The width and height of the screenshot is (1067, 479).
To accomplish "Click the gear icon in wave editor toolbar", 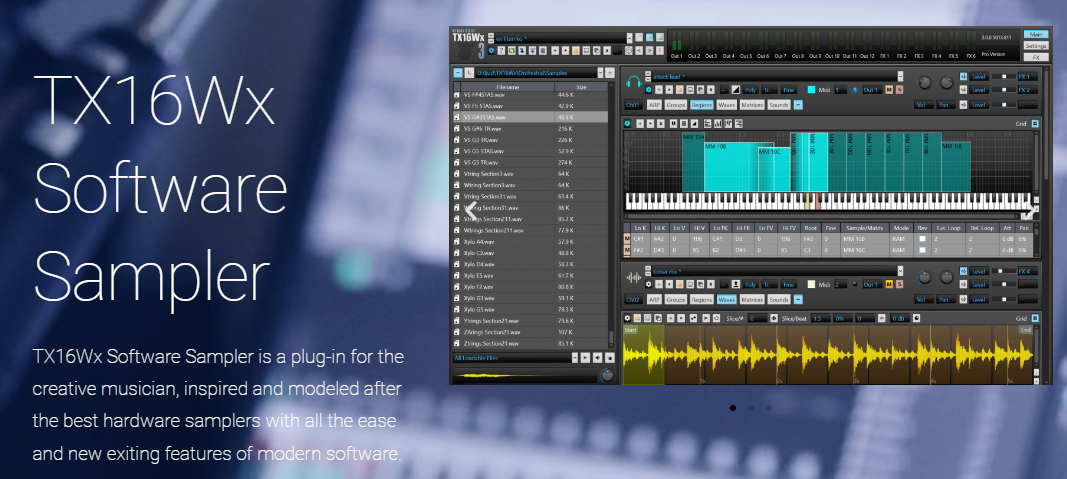I will click(x=627, y=318).
